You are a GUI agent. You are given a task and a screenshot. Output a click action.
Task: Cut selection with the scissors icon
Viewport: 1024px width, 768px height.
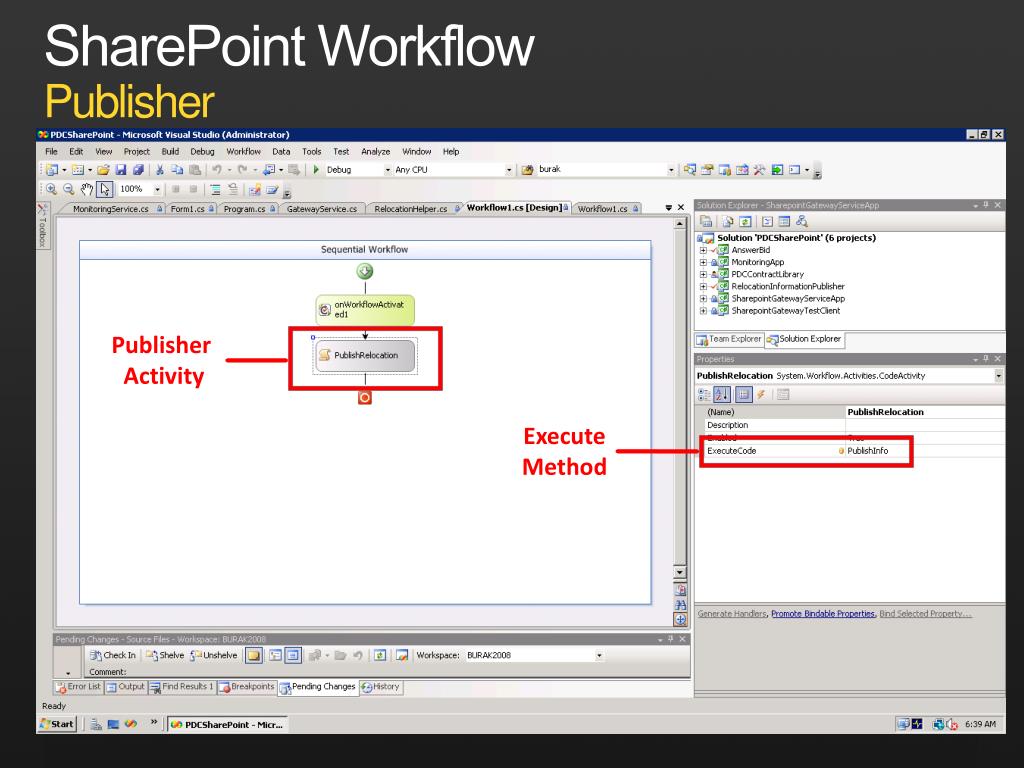[159, 170]
